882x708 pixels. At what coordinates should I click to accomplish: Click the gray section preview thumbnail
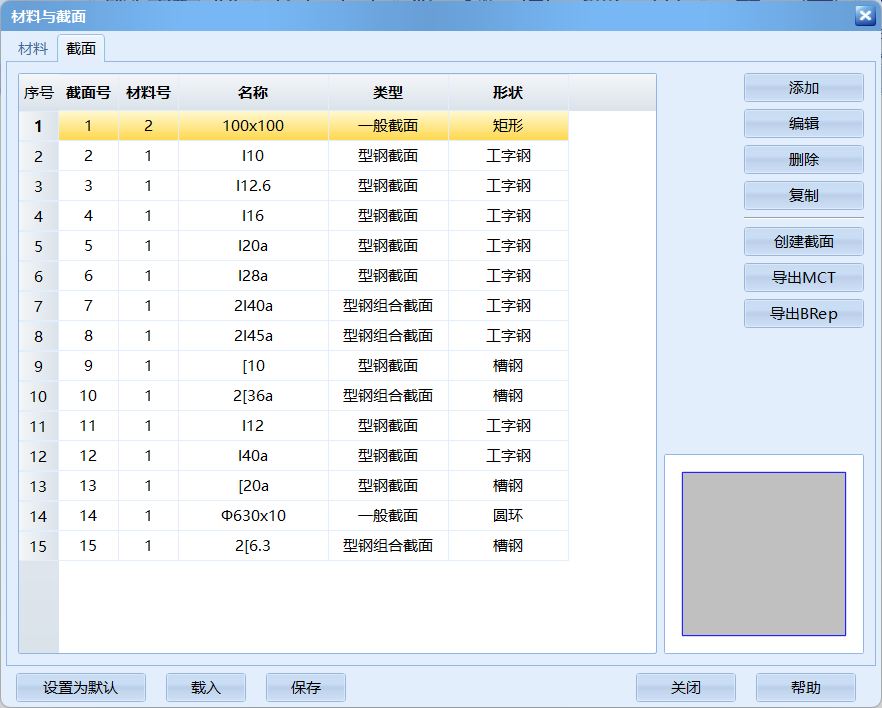pyautogui.click(x=763, y=553)
